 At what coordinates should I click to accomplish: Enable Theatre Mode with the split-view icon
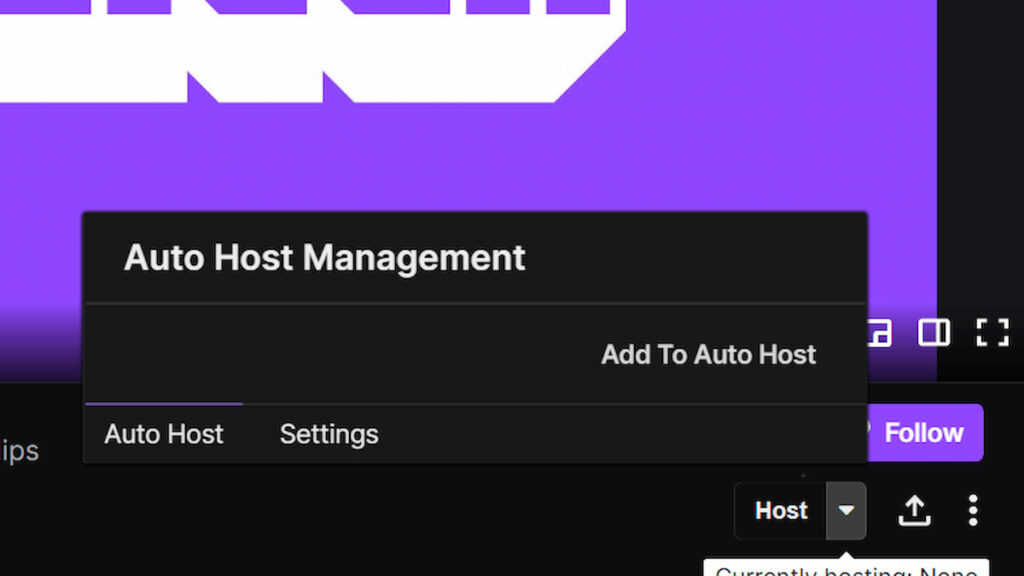934,332
